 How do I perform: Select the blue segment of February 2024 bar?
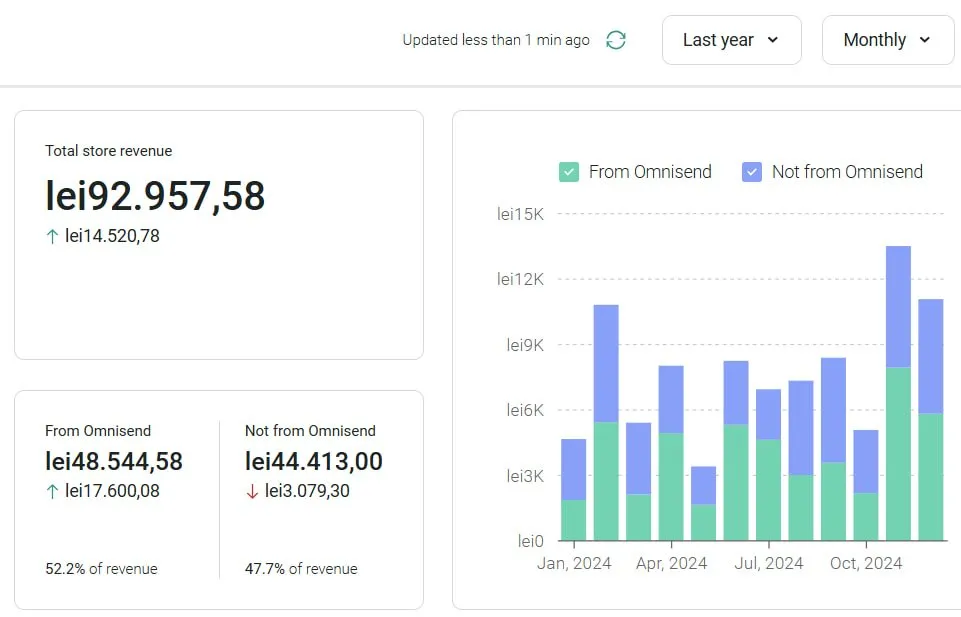tap(606, 362)
